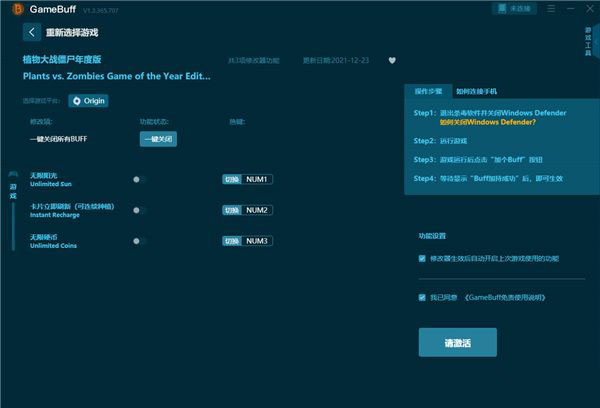
Task: Click the 请激活 activate button
Action: [457, 343]
